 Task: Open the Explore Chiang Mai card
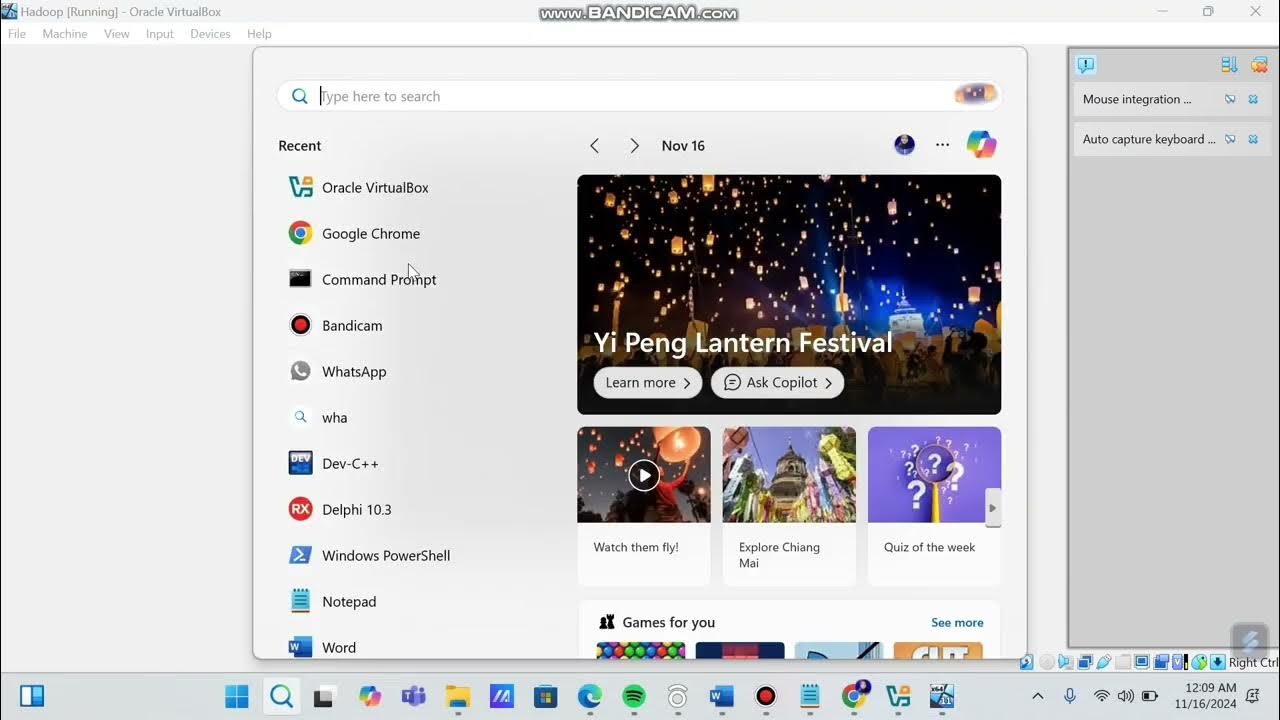(x=789, y=505)
